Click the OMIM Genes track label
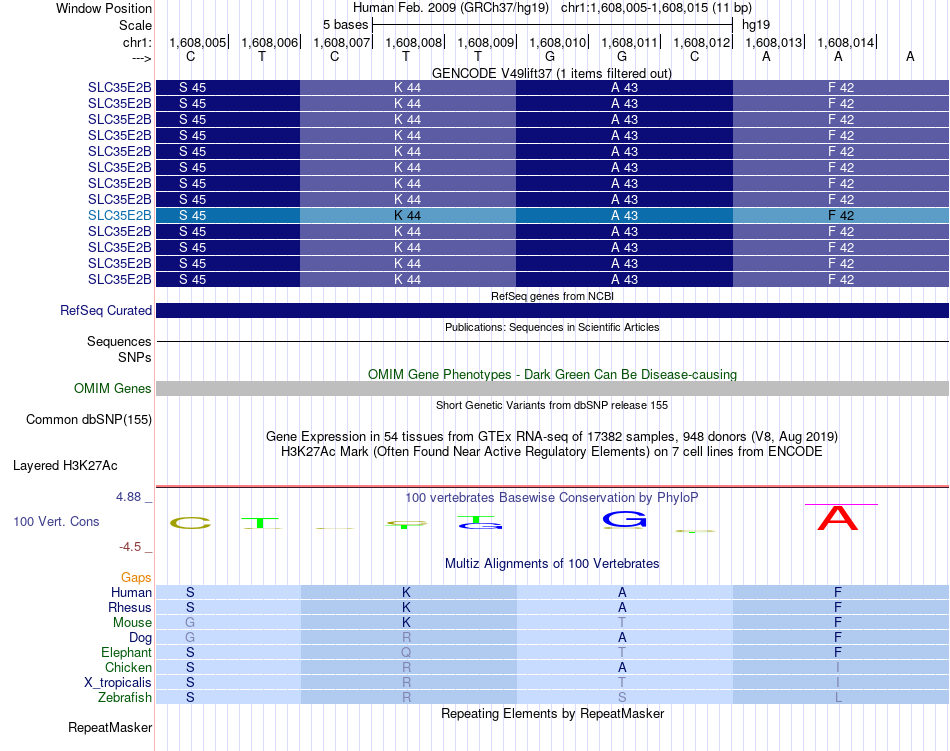Viewport: 950px width, 751px height. 112,388
